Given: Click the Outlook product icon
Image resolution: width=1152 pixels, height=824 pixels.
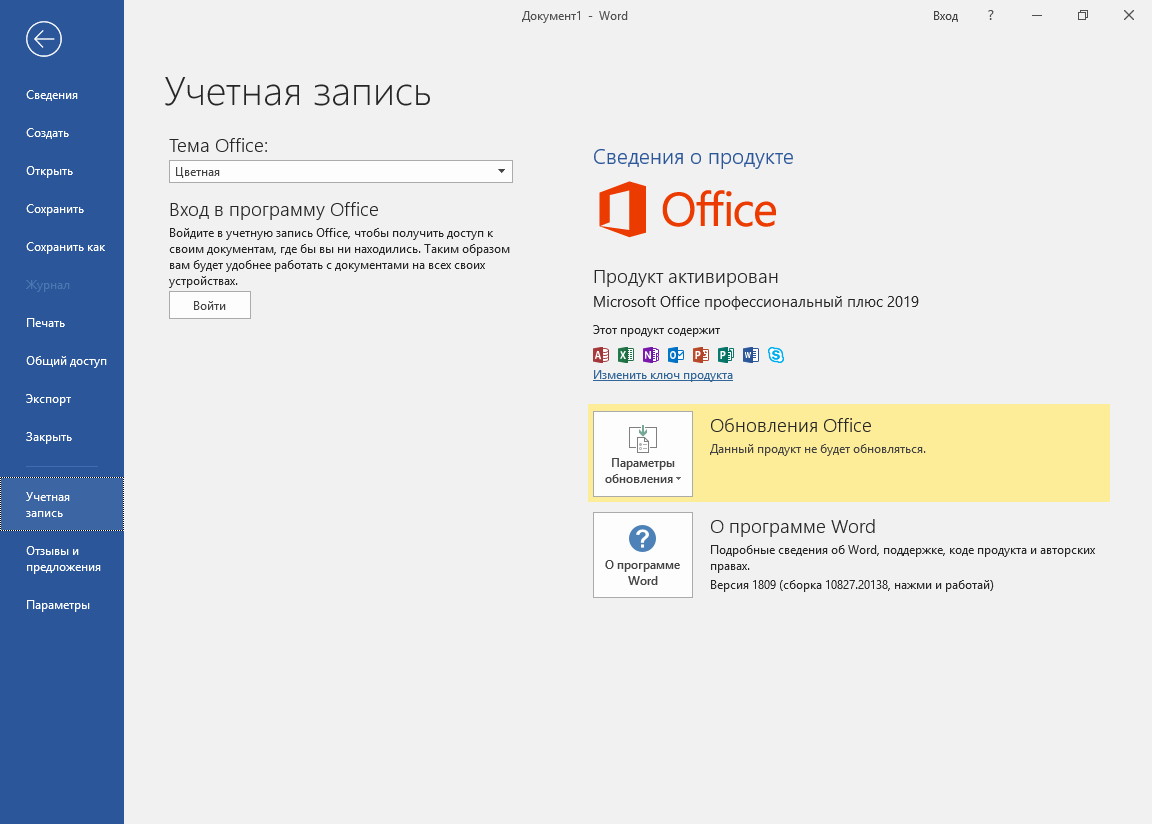Looking at the screenshot, I should tap(676, 355).
